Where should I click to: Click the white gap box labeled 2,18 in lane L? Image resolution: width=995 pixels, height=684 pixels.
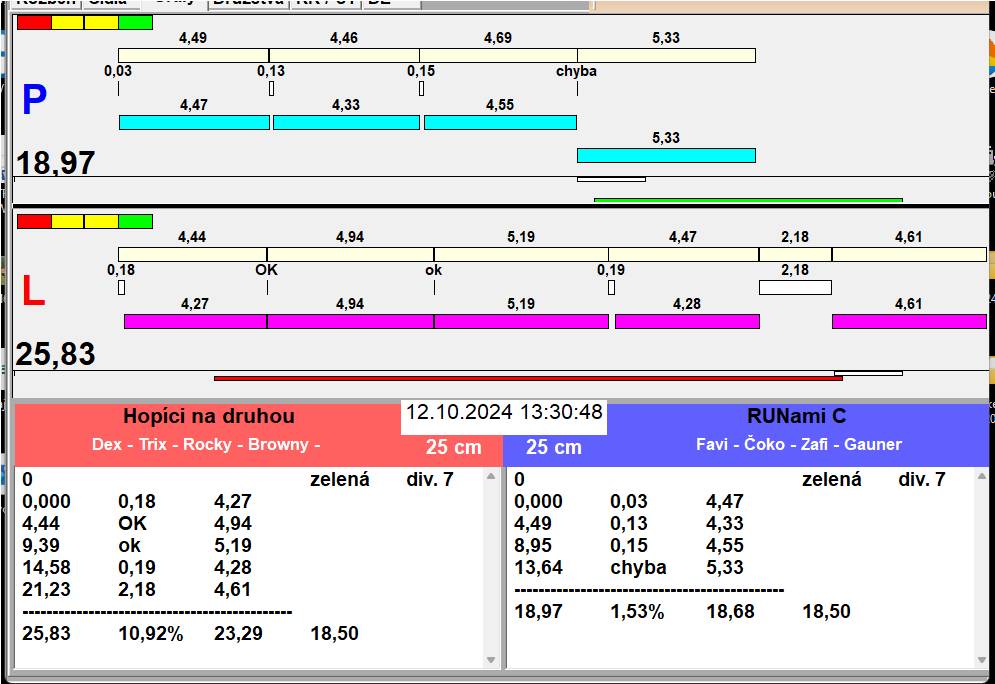tap(795, 287)
